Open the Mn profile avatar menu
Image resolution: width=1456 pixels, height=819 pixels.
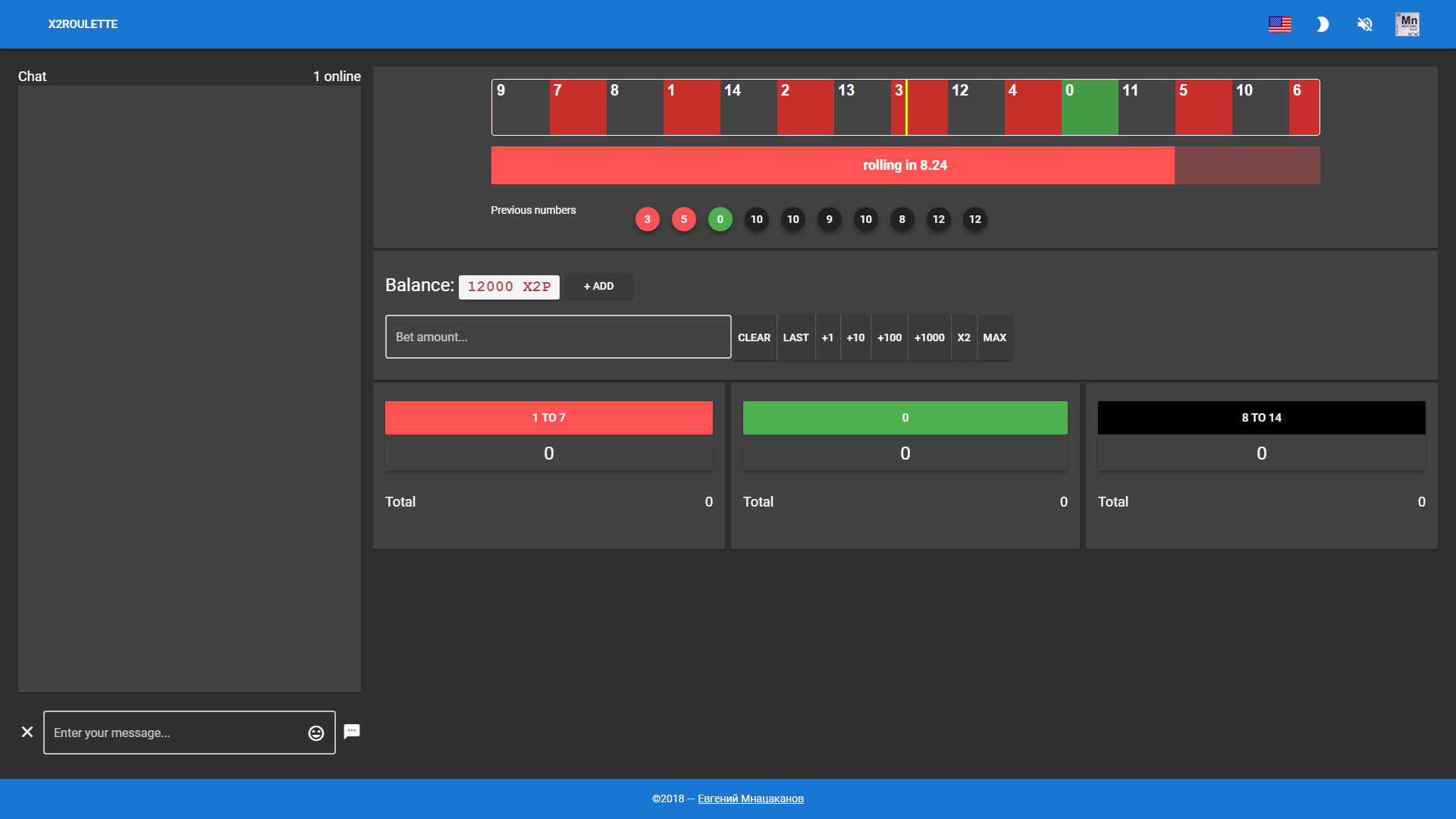1408,24
